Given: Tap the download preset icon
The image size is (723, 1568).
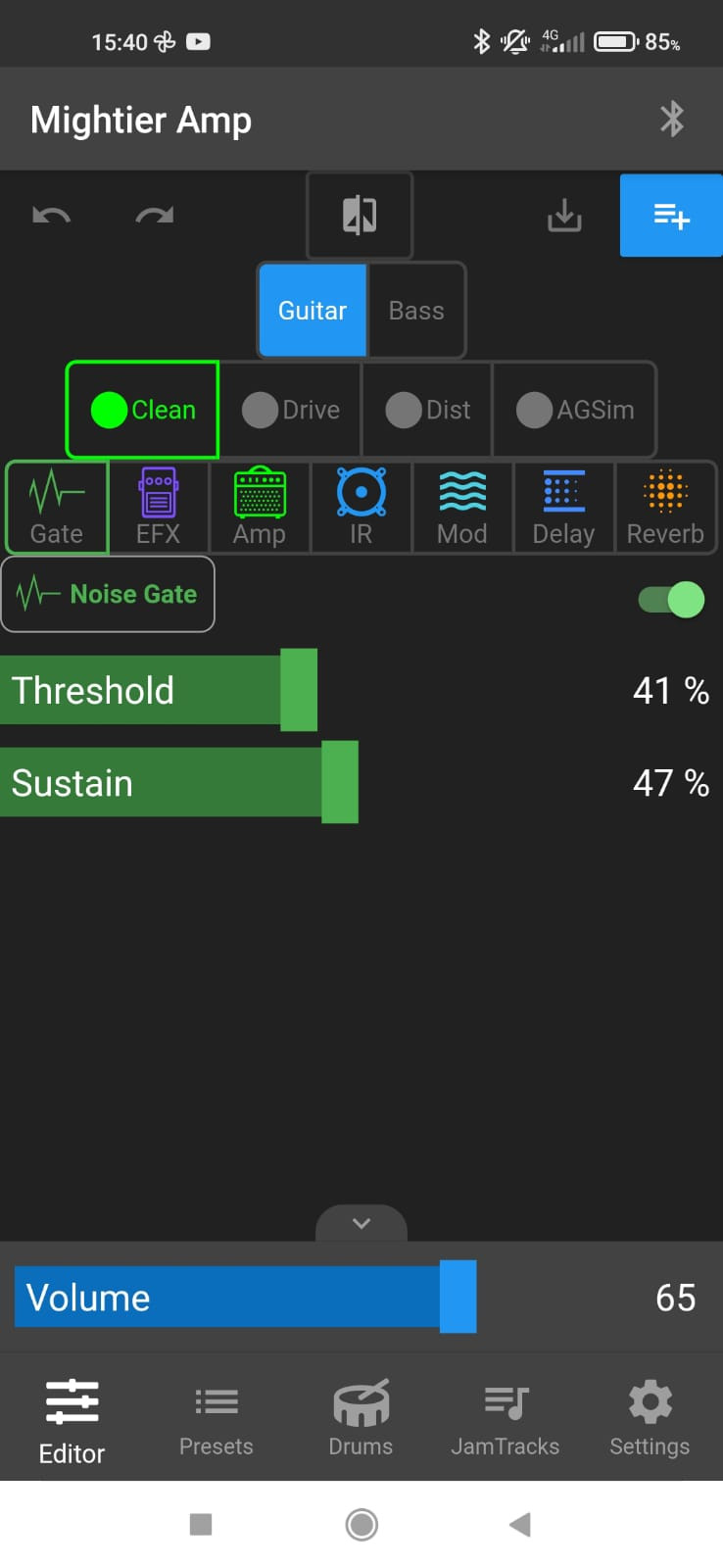Looking at the screenshot, I should (x=564, y=215).
